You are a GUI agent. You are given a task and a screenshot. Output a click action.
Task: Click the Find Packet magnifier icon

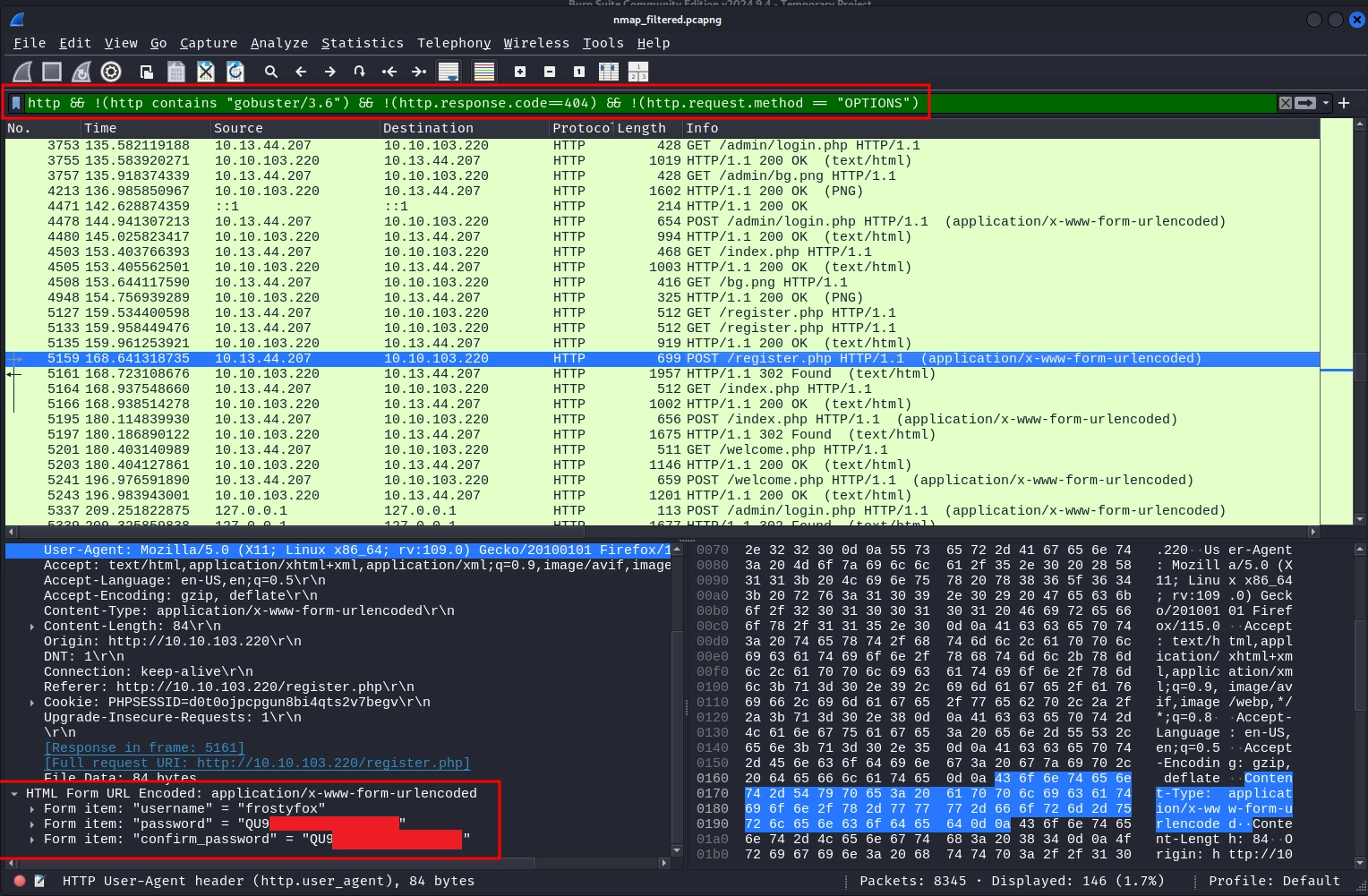pos(271,72)
